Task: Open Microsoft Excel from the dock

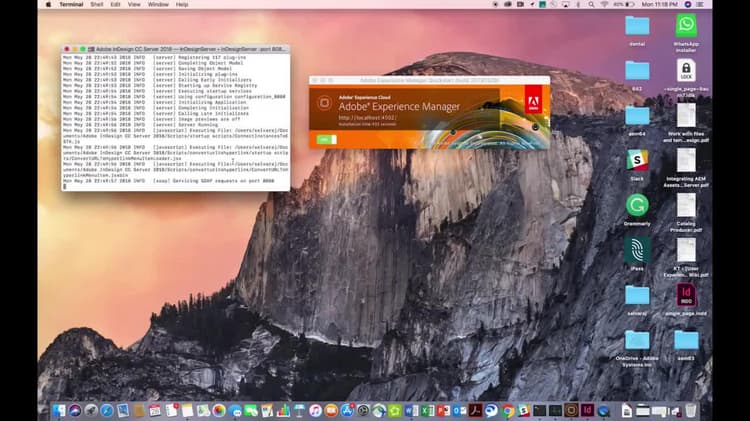Action: [x=428, y=410]
